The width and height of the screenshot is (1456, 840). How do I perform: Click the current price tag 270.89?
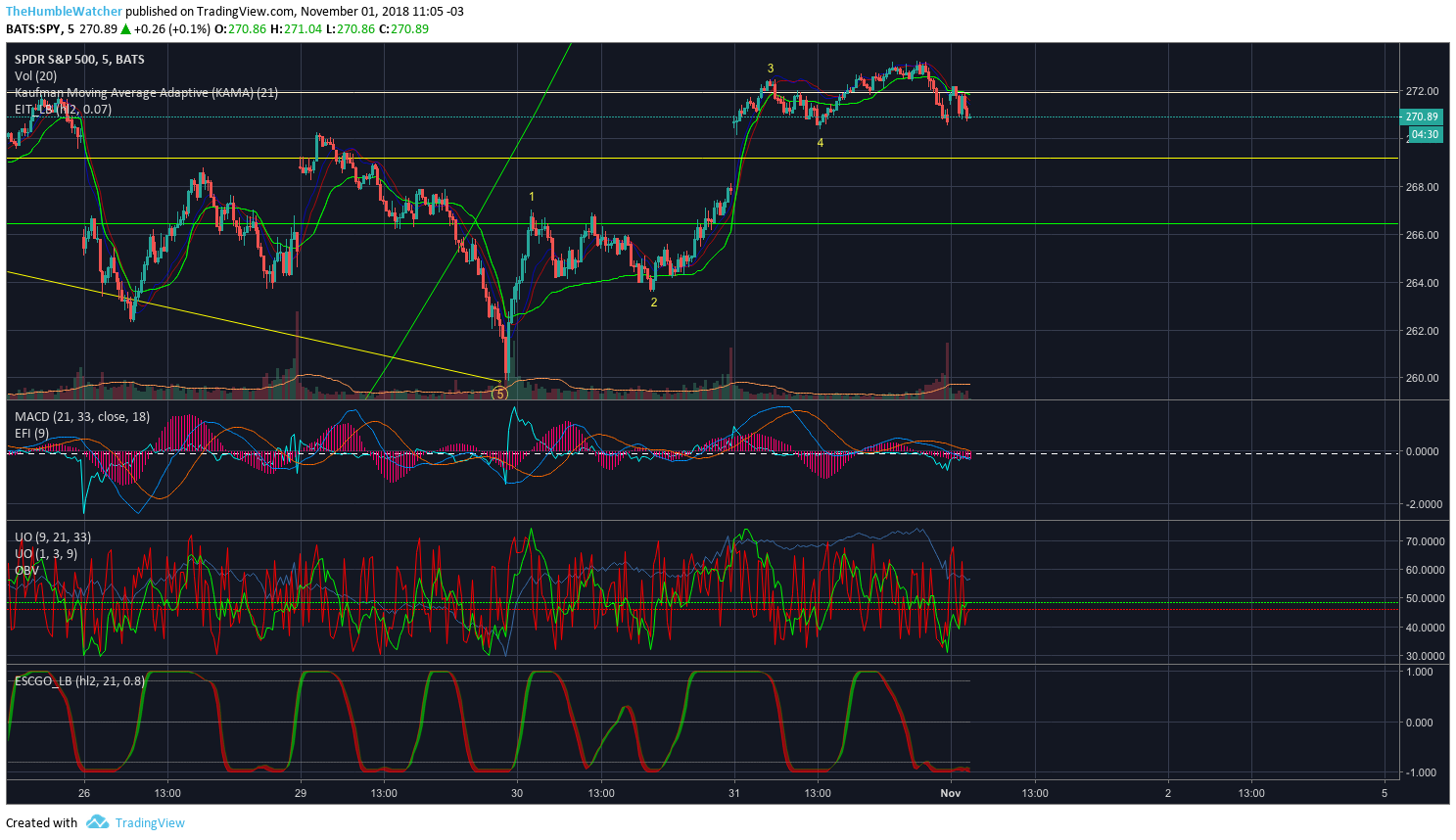coord(1422,117)
